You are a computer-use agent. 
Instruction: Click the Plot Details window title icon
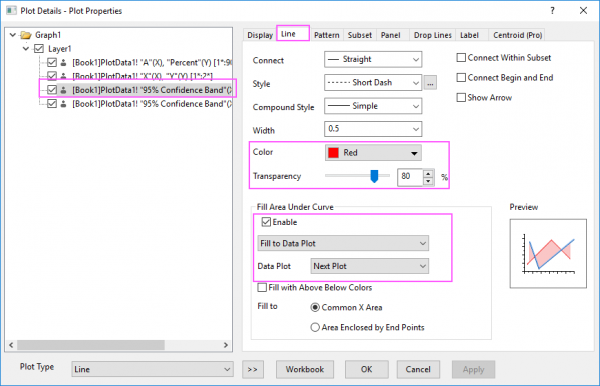point(11,10)
